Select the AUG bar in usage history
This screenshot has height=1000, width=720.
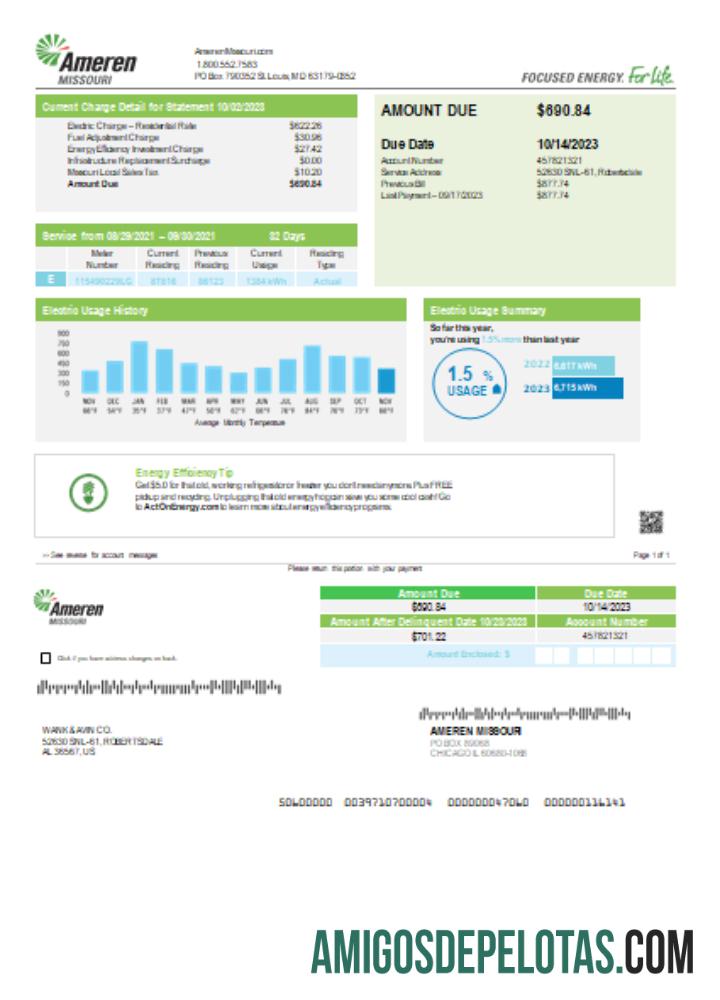[x=312, y=369]
